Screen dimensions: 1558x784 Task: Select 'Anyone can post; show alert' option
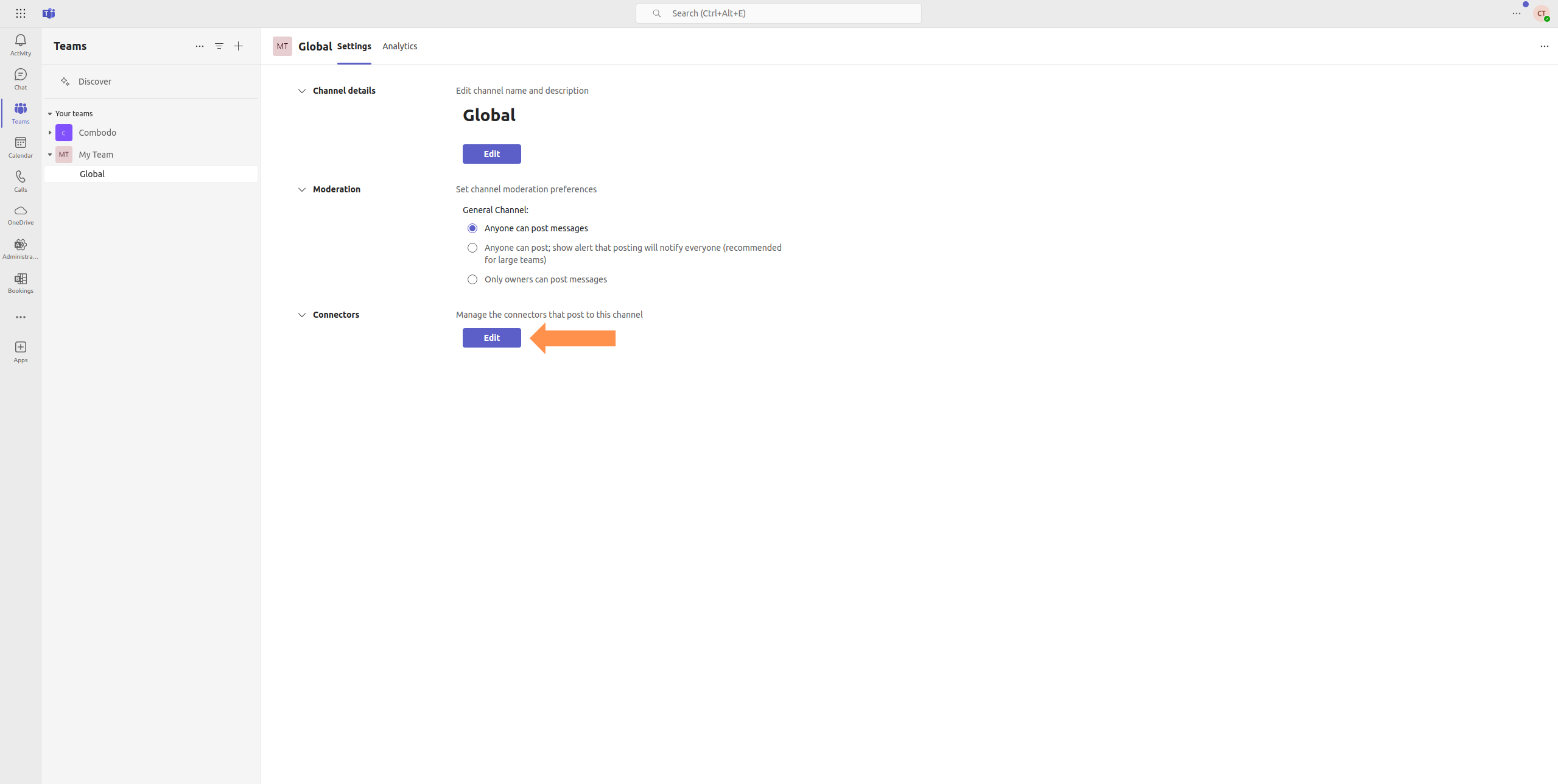472,248
